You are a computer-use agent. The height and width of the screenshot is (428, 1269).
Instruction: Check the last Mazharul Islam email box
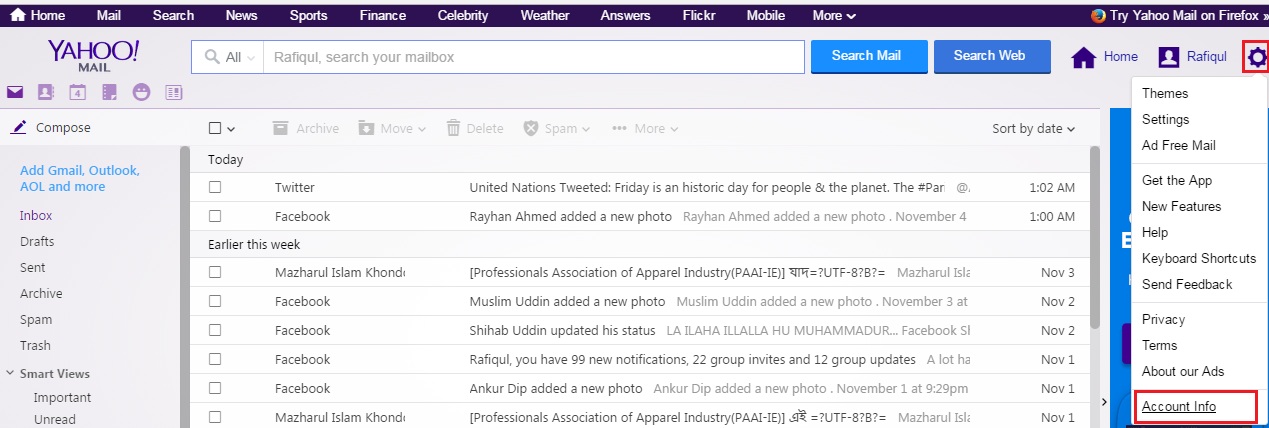point(215,417)
